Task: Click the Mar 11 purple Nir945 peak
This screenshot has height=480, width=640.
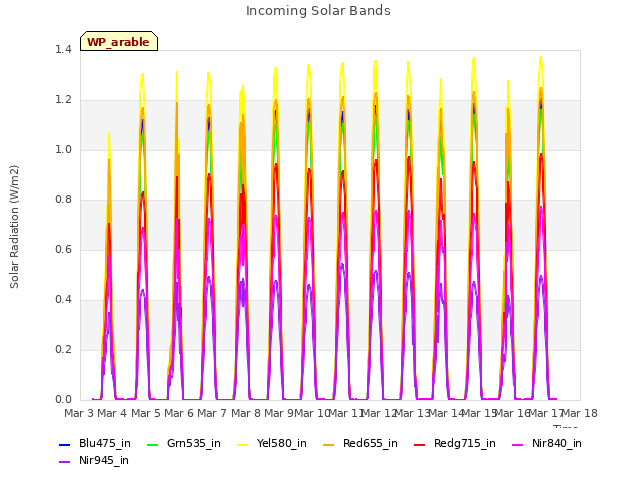Action: pos(342,264)
